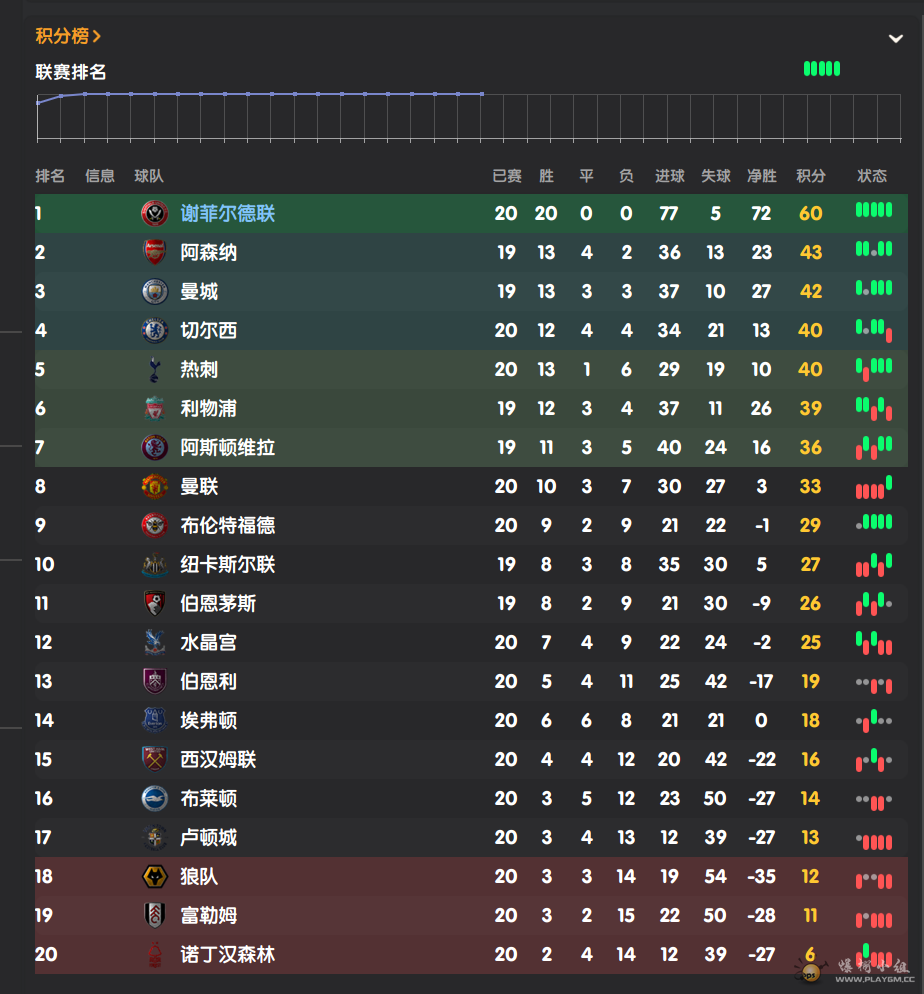Screen dimensions: 924x994
Task: Sort table by 净胜 column header
Action: point(761,176)
